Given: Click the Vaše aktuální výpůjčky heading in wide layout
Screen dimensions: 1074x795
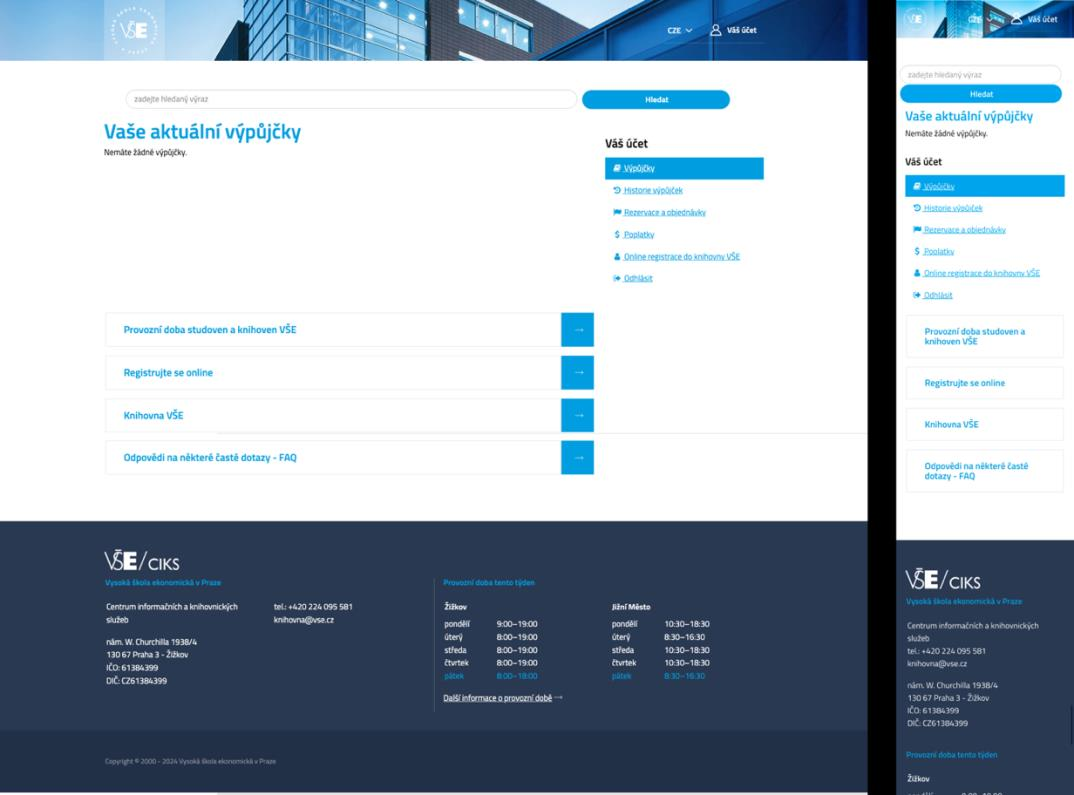Looking at the screenshot, I should (x=202, y=131).
